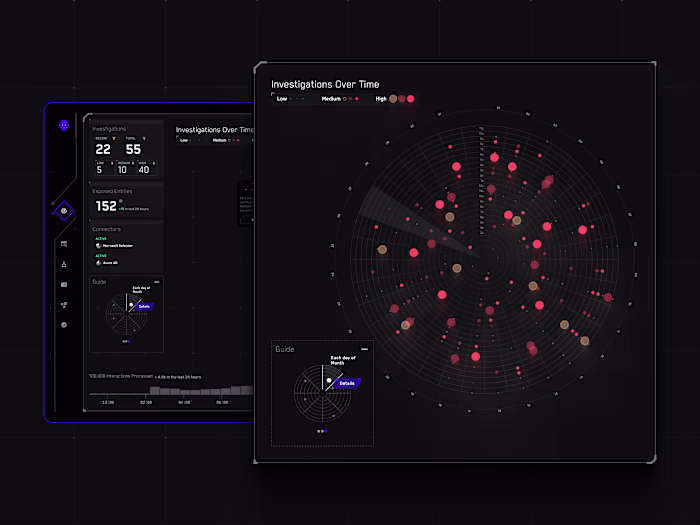Select the diamond-framed radar icon in sidebar
Viewport: 700px width, 525px height.
pyautogui.click(x=64, y=211)
